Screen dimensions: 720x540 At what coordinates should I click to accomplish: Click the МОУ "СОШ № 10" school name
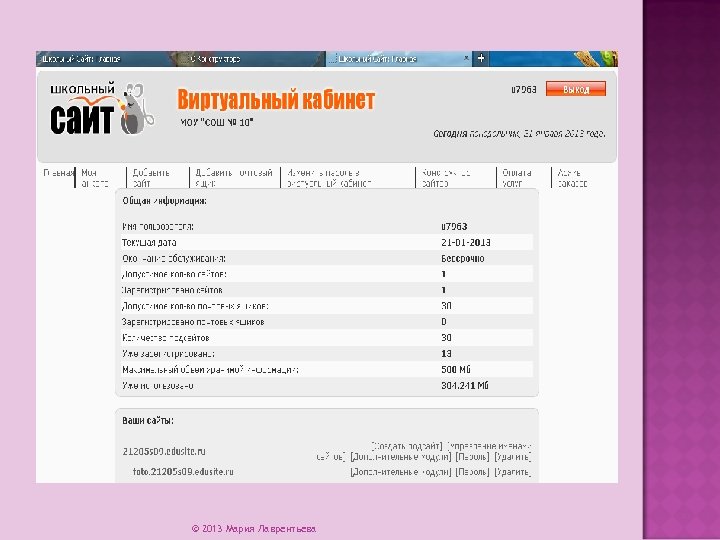click(x=217, y=123)
